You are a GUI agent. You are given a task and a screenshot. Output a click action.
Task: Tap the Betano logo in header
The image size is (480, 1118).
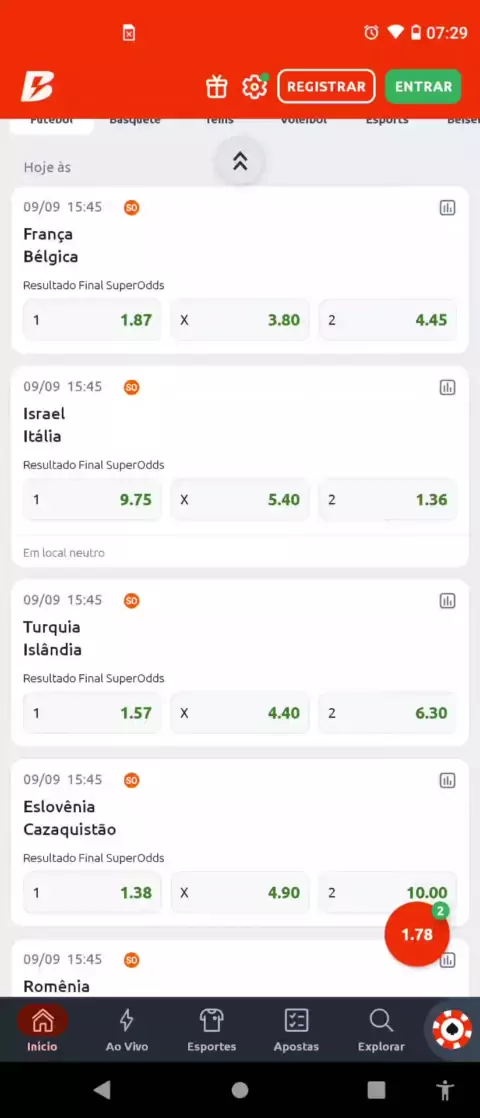[37, 87]
